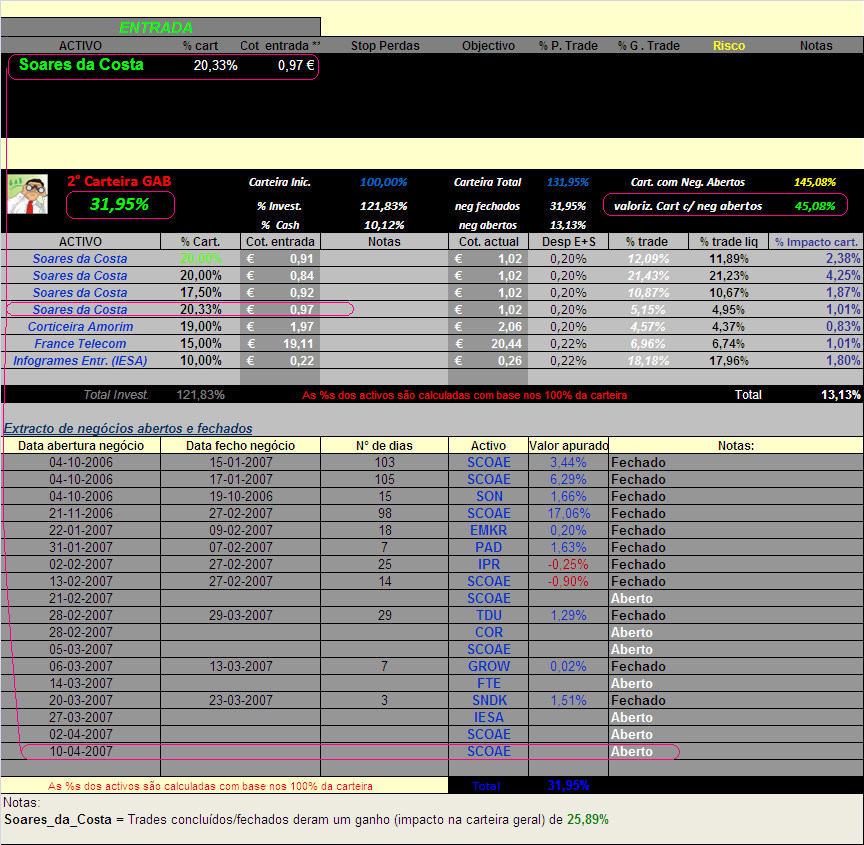864x845 pixels.
Task: Click the France Telecom asset name
Action: 80,344
